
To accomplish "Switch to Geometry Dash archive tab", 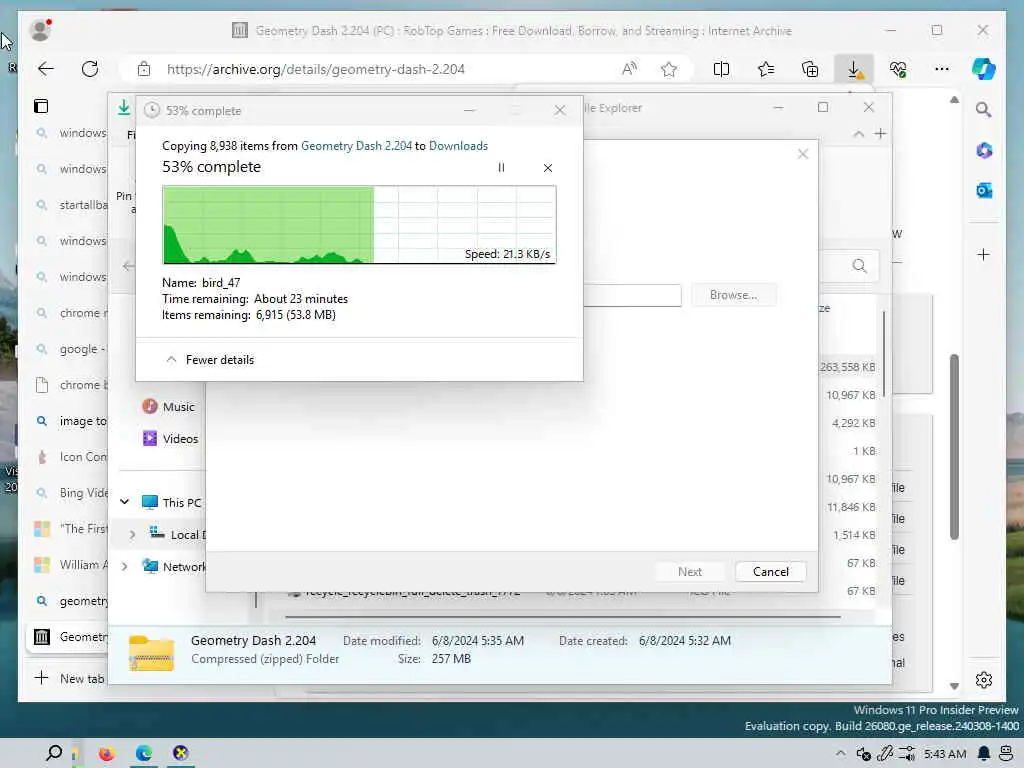I will 69,637.
